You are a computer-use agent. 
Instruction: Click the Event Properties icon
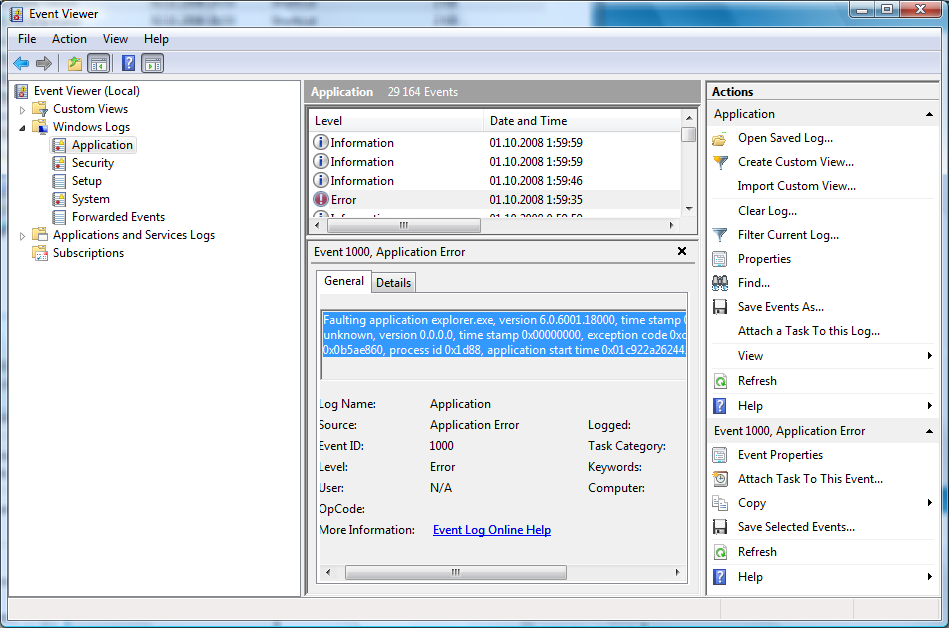(720, 455)
